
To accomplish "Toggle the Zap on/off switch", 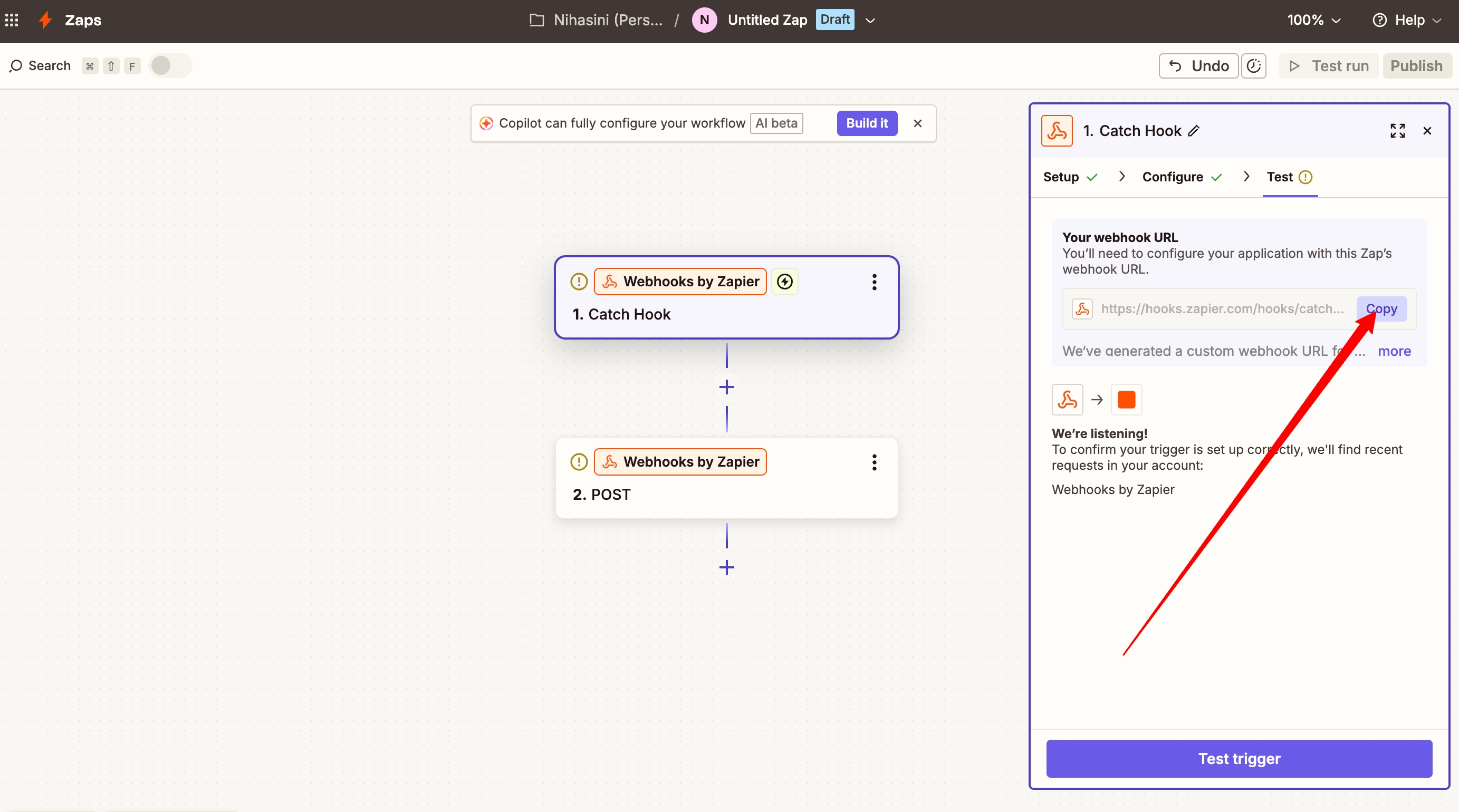I will pos(170,66).
